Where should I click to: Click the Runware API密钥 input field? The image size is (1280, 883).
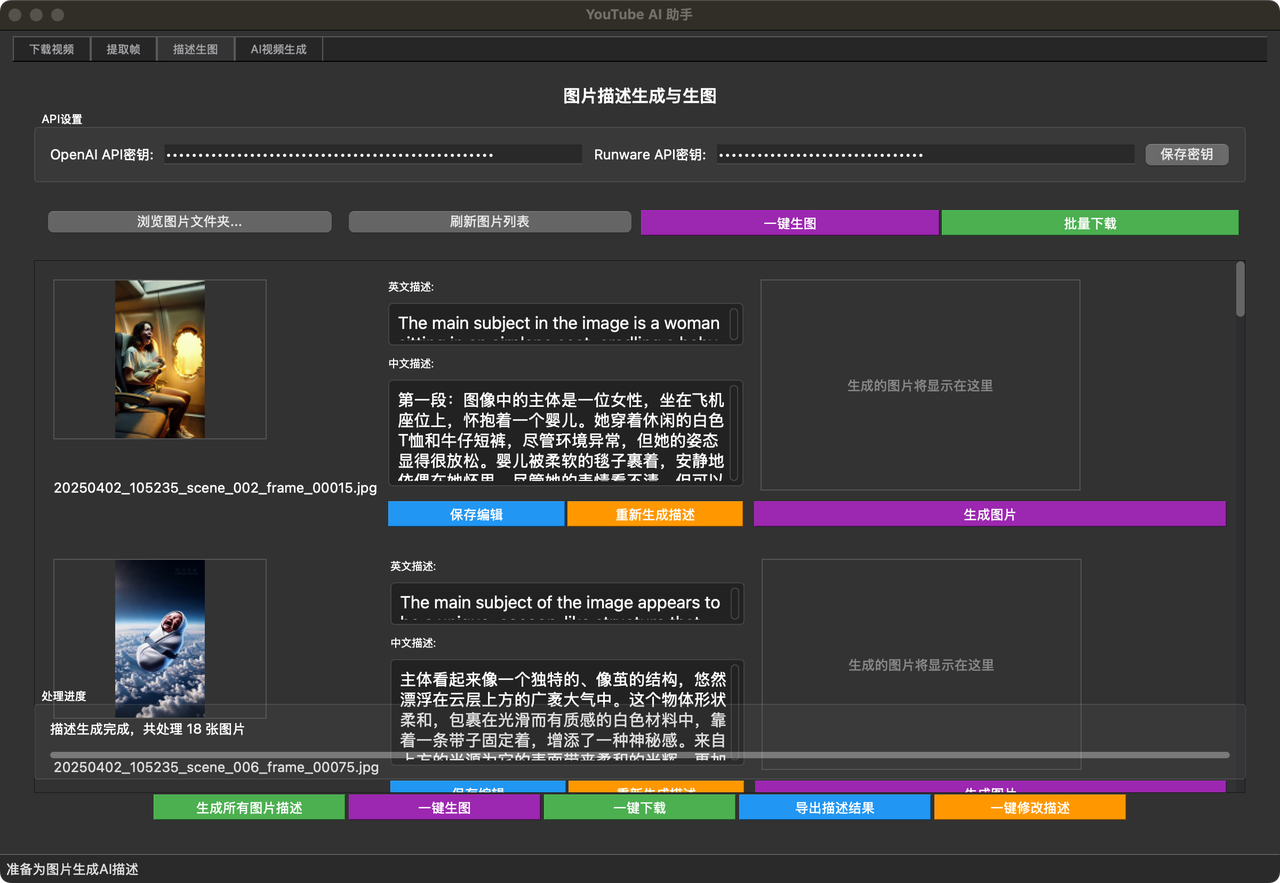pyautogui.click(x=924, y=154)
